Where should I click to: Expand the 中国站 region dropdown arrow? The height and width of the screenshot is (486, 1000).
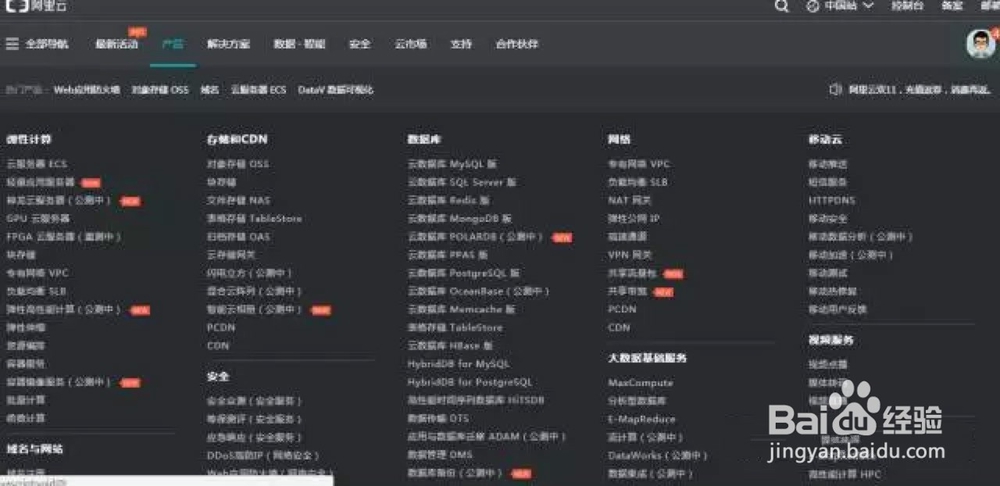pyautogui.click(x=867, y=6)
